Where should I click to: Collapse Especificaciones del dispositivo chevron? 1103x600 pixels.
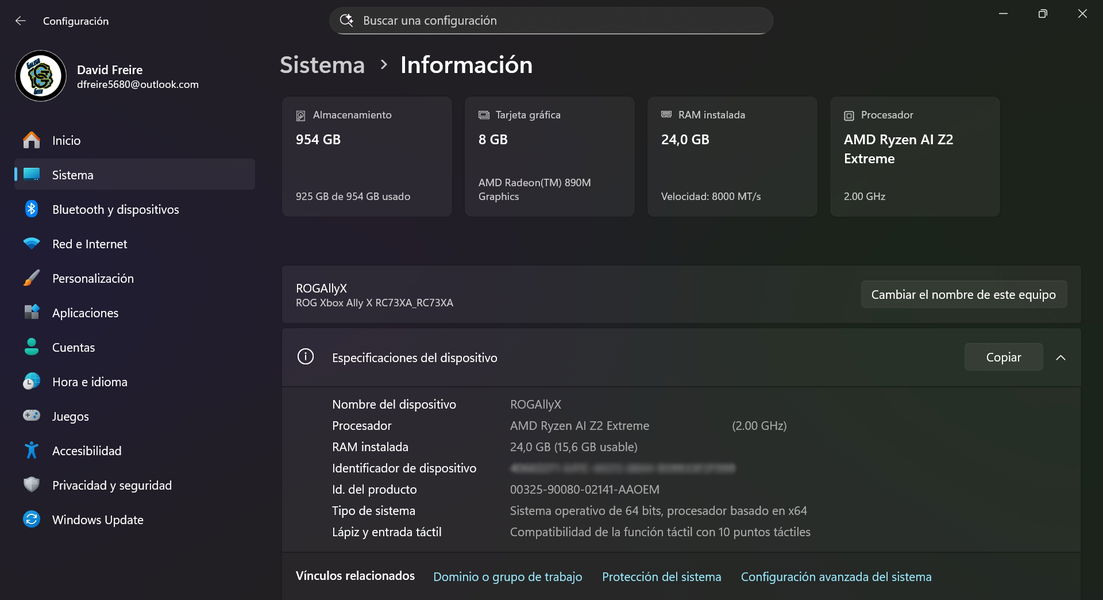[x=1060, y=358]
